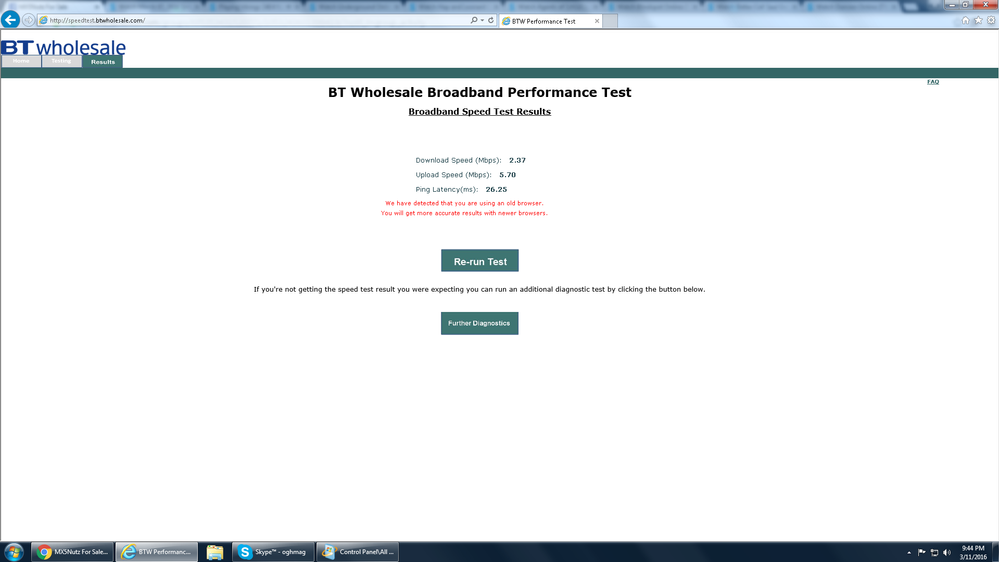Click the Re-run Test button
The width and height of the screenshot is (999, 562).
480,261
